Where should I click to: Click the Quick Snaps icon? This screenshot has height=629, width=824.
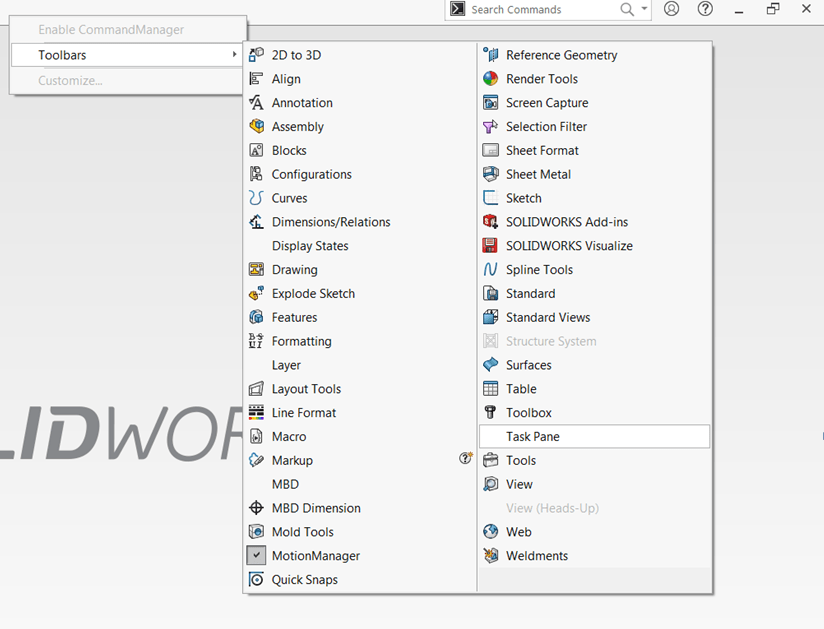tap(256, 580)
